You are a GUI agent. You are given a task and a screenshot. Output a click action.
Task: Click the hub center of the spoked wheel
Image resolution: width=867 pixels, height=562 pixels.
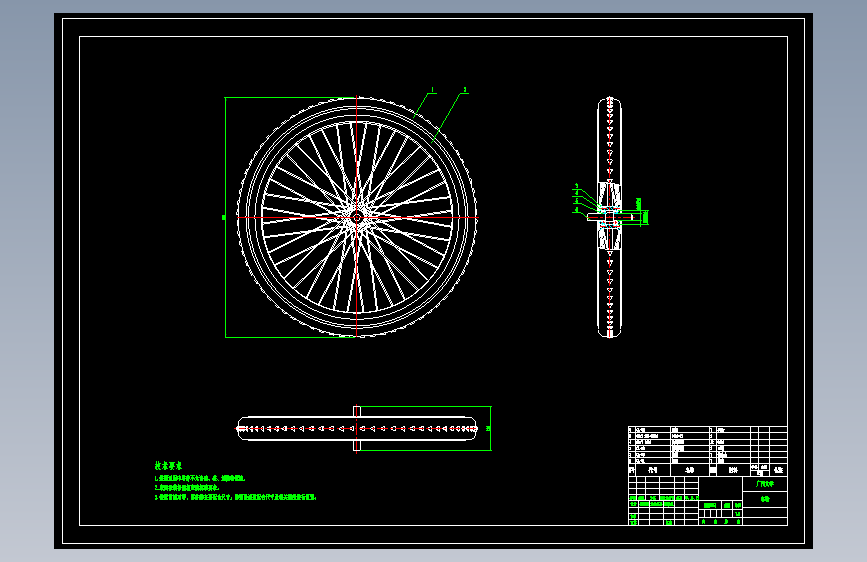click(x=357, y=217)
